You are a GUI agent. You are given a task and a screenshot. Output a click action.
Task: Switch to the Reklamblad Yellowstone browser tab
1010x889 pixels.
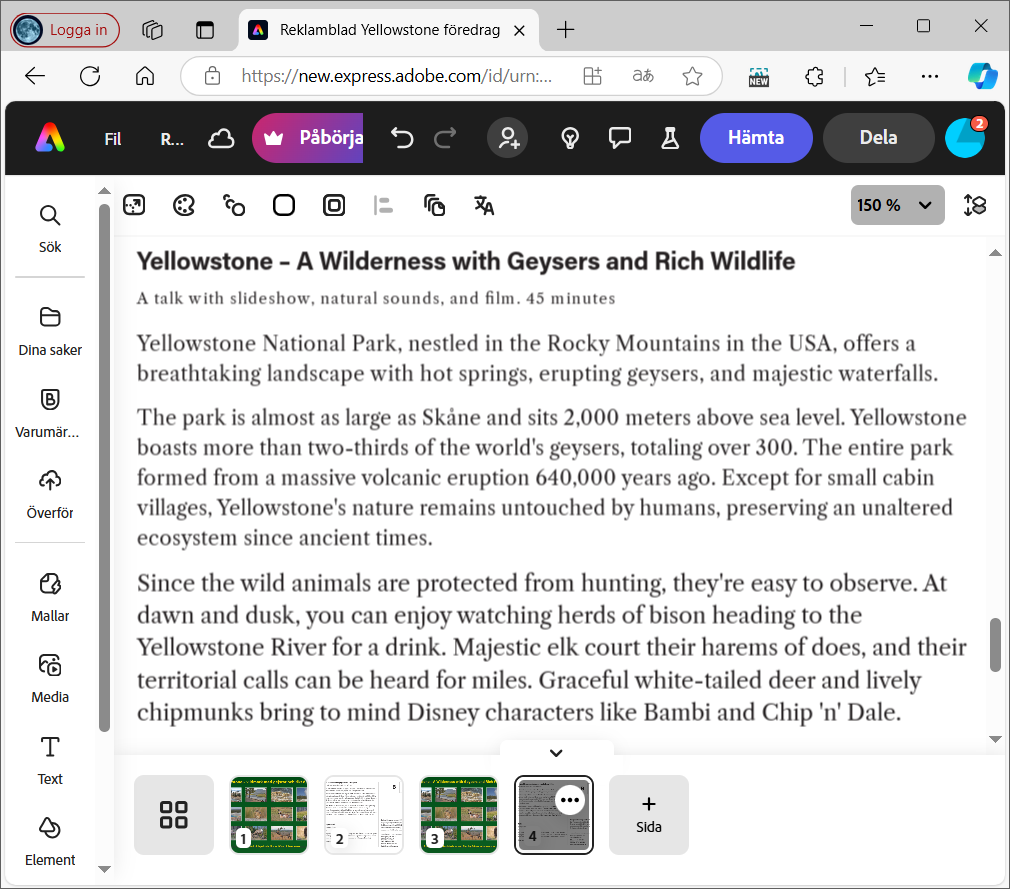pos(388,30)
